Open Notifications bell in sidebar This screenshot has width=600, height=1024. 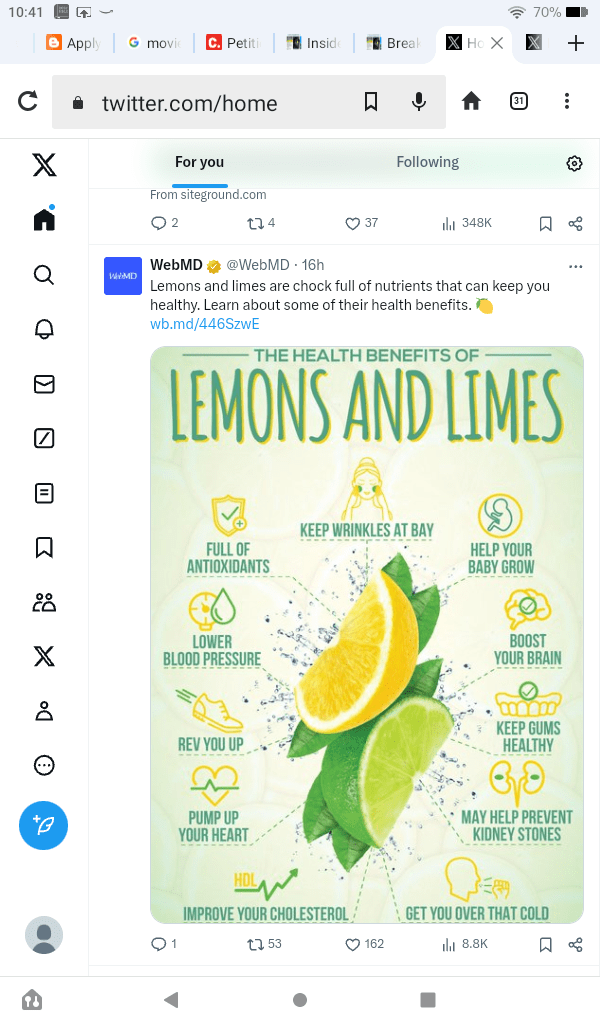[x=44, y=329]
